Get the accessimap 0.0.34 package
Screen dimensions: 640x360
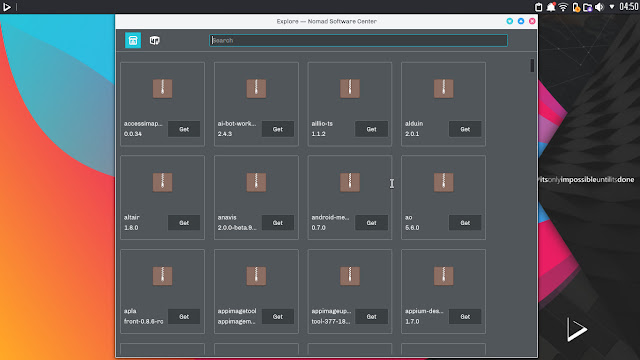184,129
